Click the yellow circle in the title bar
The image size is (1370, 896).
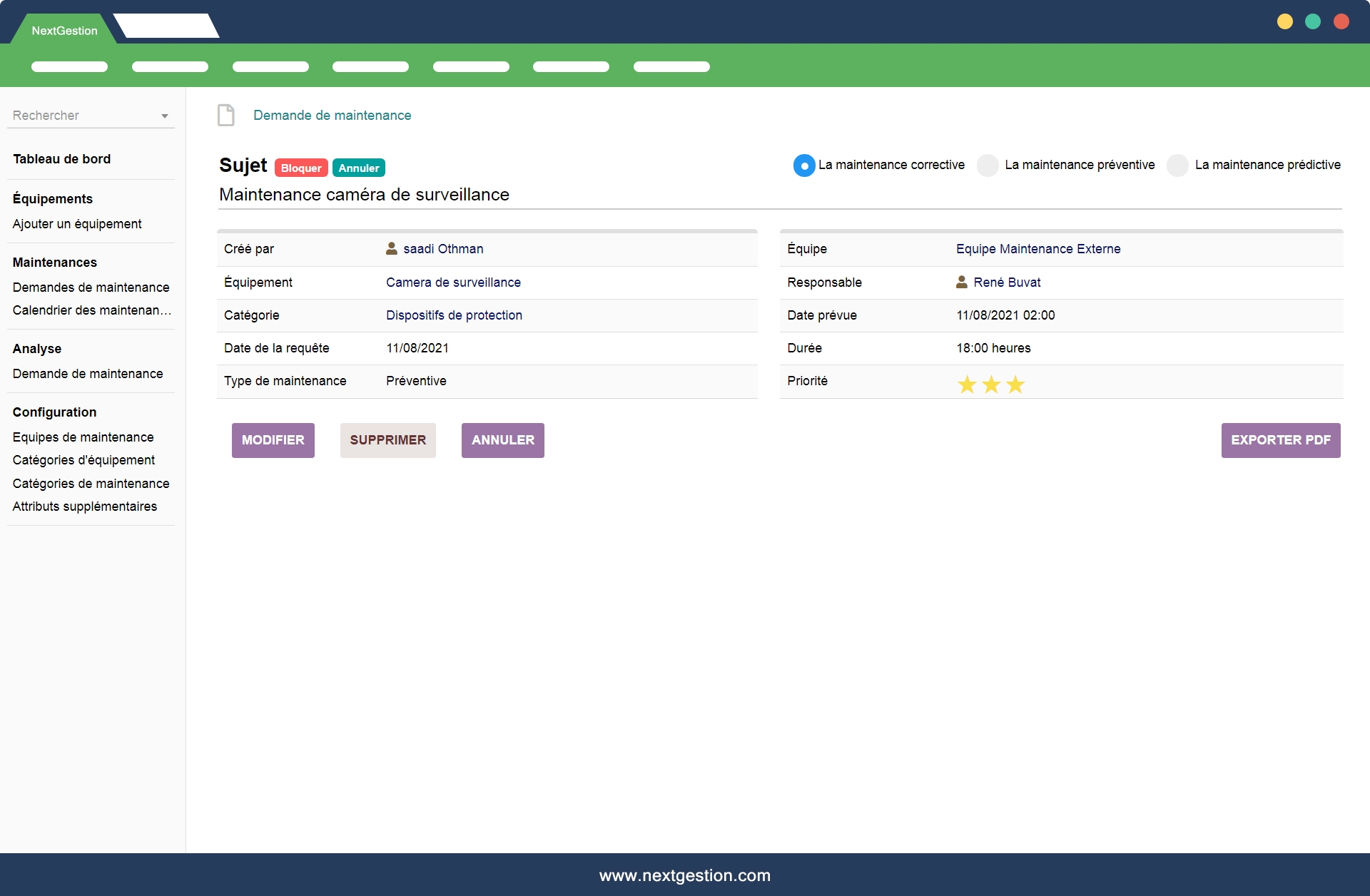coord(1284,21)
